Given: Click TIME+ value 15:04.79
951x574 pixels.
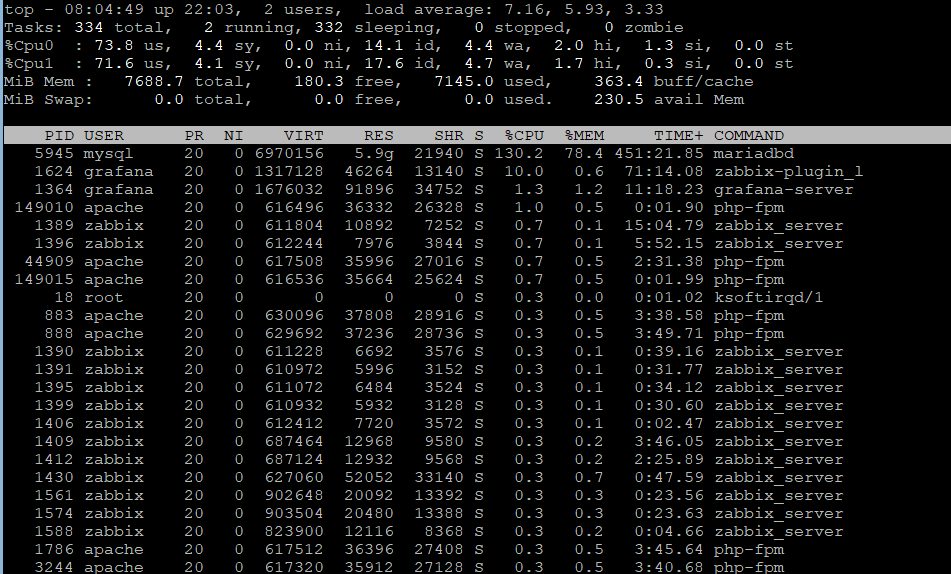Looking at the screenshot, I should coord(664,226).
